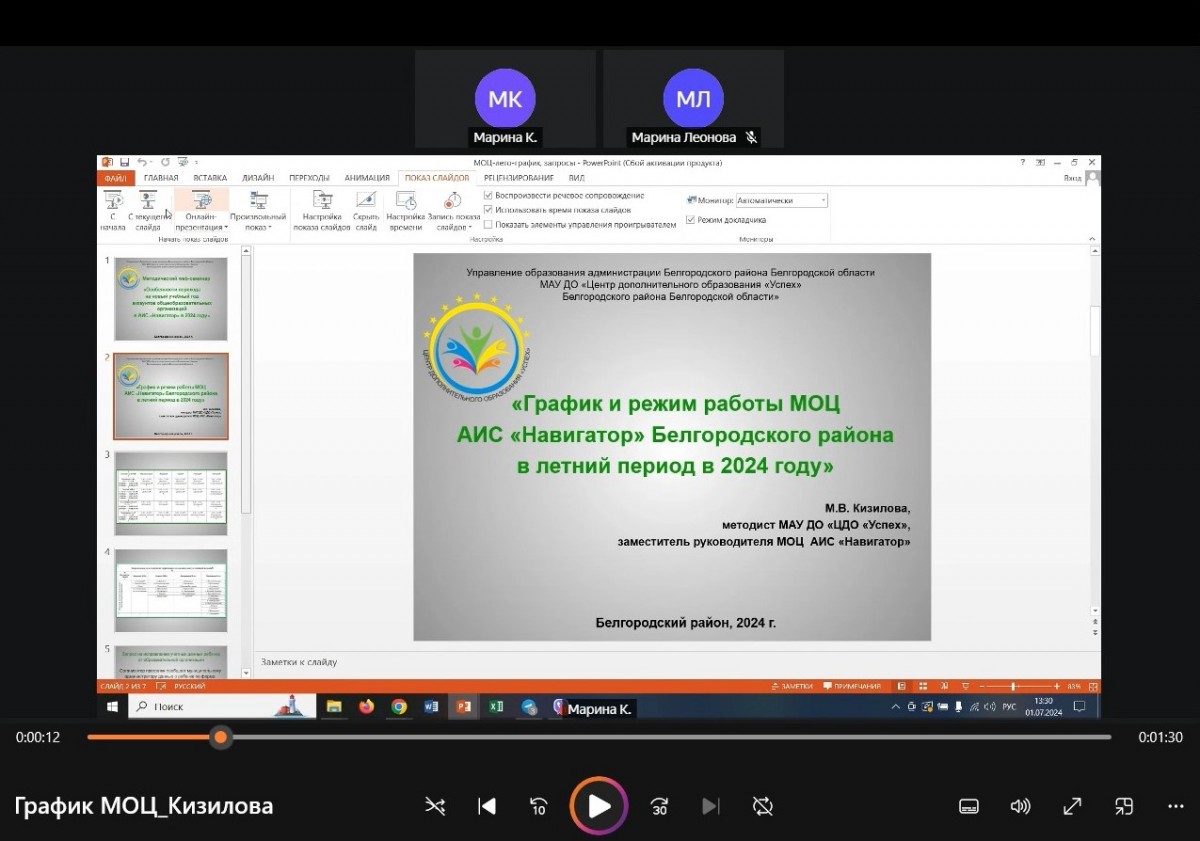The image size is (1200, 841).
Task: Uncheck 'Режим докладчика' checkbox
Action: (x=691, y=220)
